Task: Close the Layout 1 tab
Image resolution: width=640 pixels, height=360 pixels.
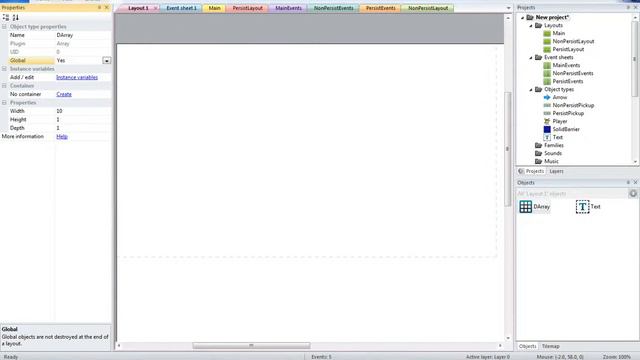Action: [x=156, y=8]
